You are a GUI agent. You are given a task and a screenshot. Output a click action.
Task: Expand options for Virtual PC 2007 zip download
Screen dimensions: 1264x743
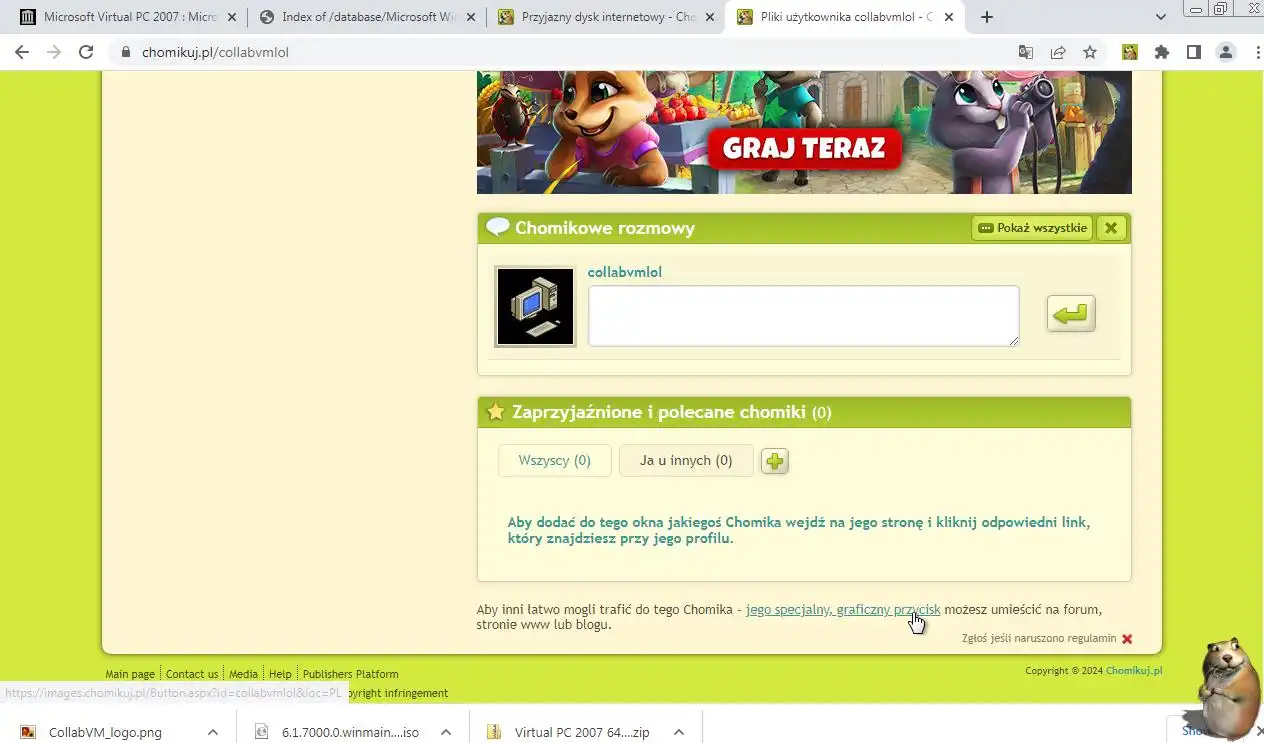point(679,732)
